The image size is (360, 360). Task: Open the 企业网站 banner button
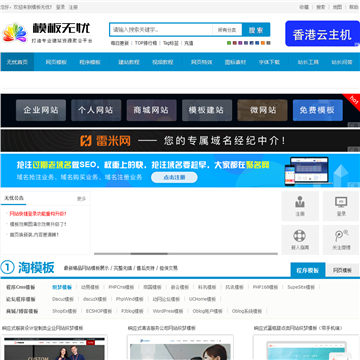(x=41, y=110)
